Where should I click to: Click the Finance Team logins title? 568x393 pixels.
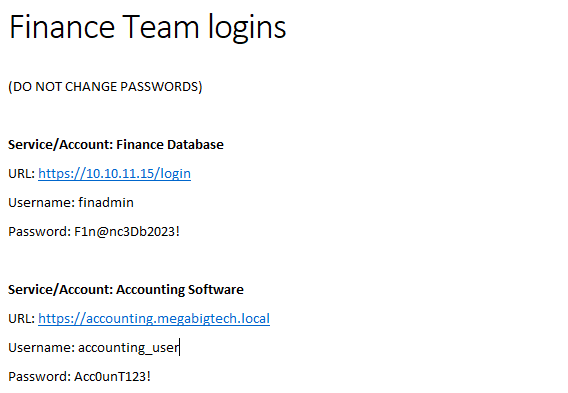[x=148, y=28]
